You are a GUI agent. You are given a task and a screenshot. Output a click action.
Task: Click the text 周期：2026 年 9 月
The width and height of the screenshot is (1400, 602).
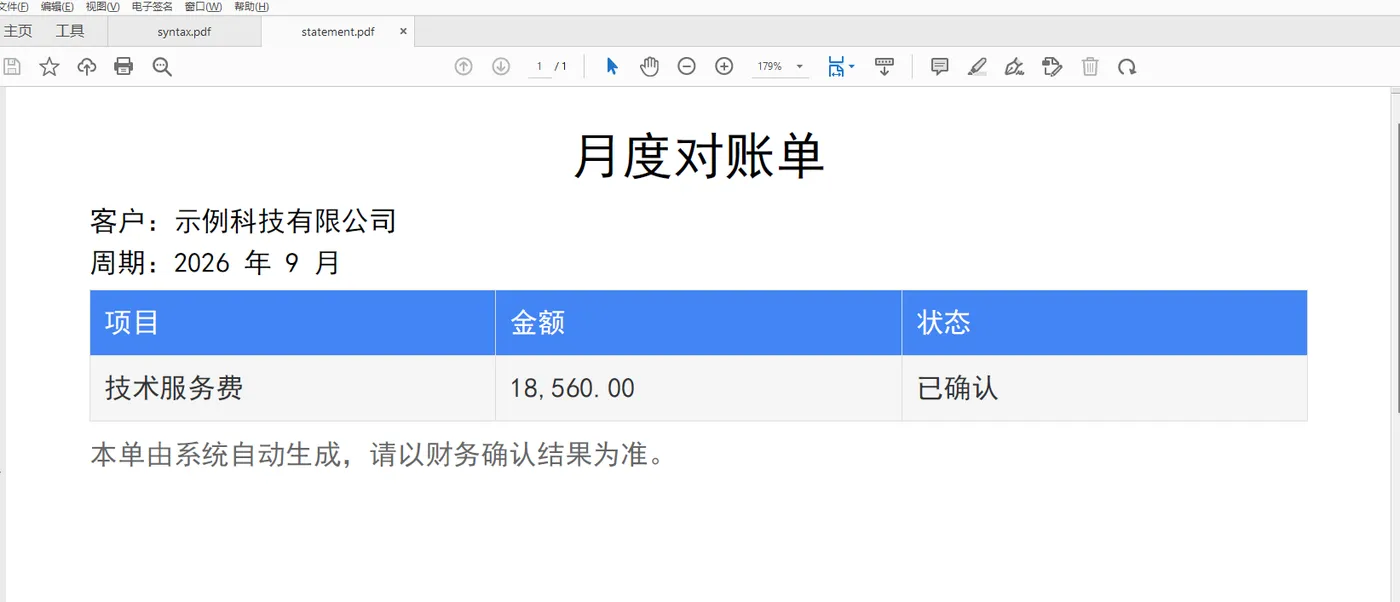[x=215, y=263]
